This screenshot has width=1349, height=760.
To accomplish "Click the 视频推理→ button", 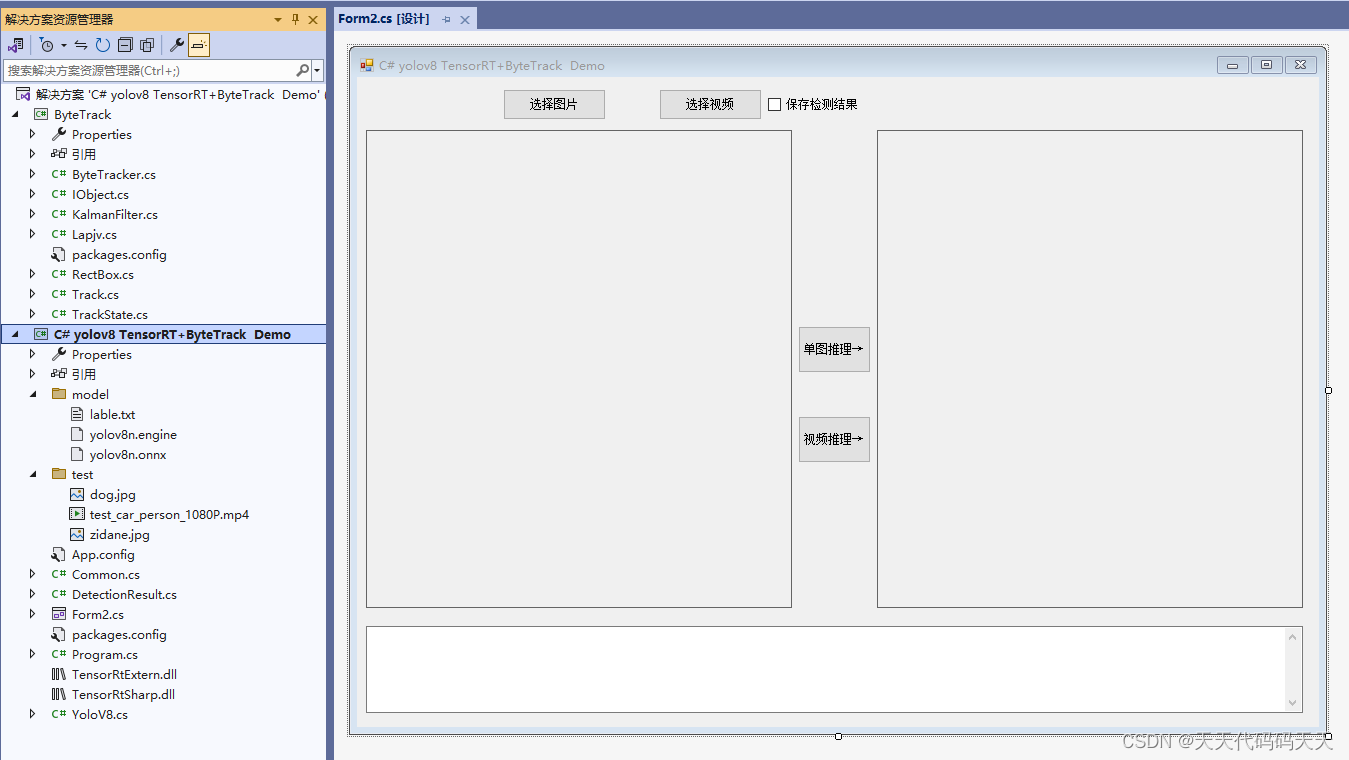I will pos(833,439).
